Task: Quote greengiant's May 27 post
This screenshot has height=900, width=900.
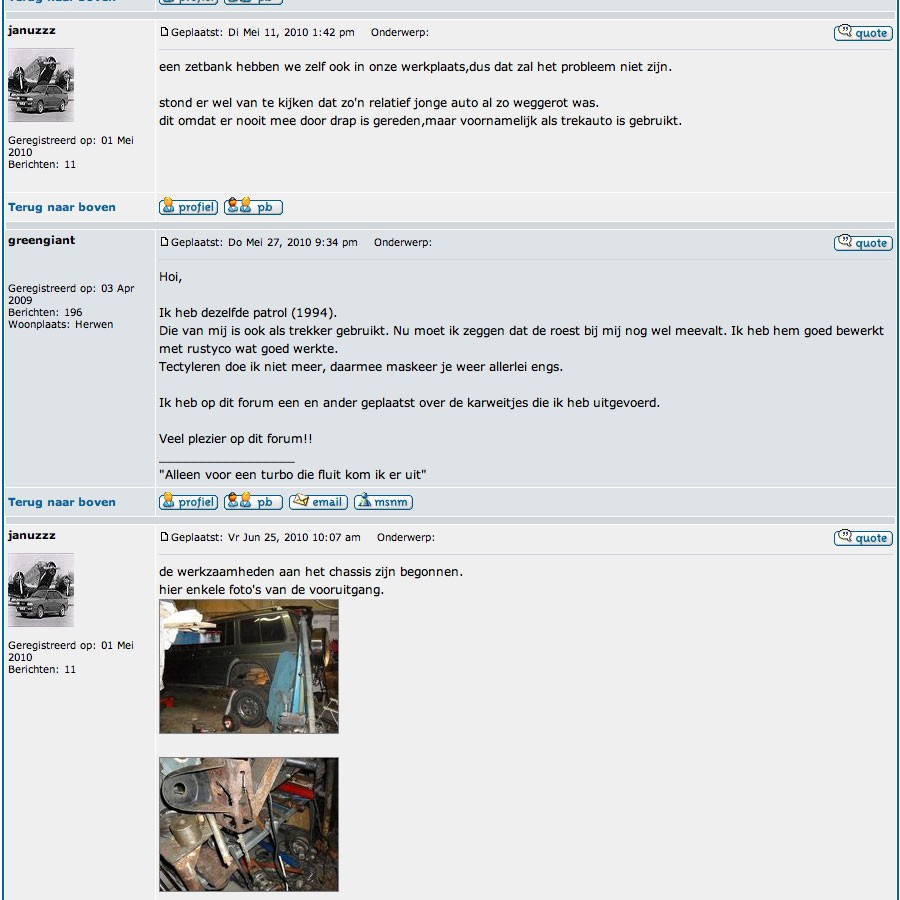Action: point(863,243)
